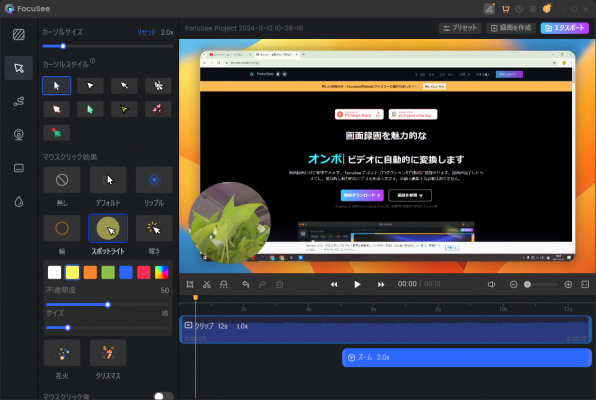Open the webcam settings sidebar icon
Viewport: 596px width, 400px height.
click(19, 135)
